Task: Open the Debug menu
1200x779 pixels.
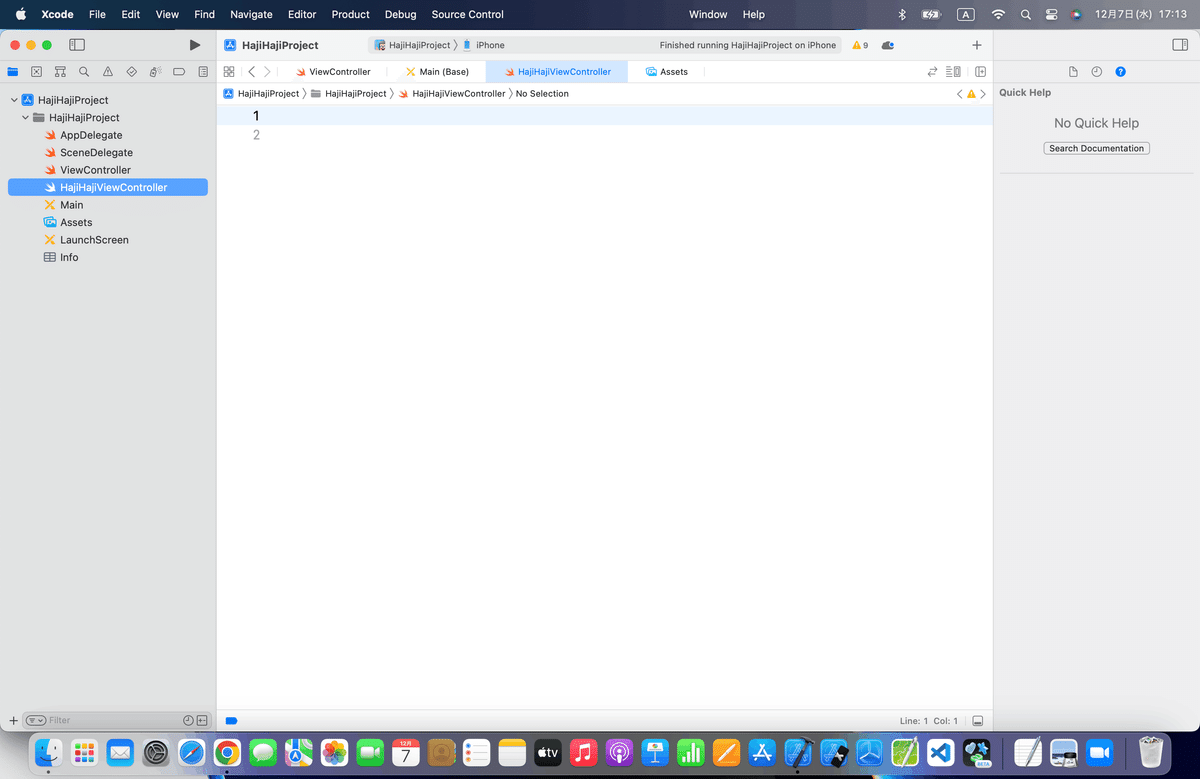Action: [x=401, y=14]
